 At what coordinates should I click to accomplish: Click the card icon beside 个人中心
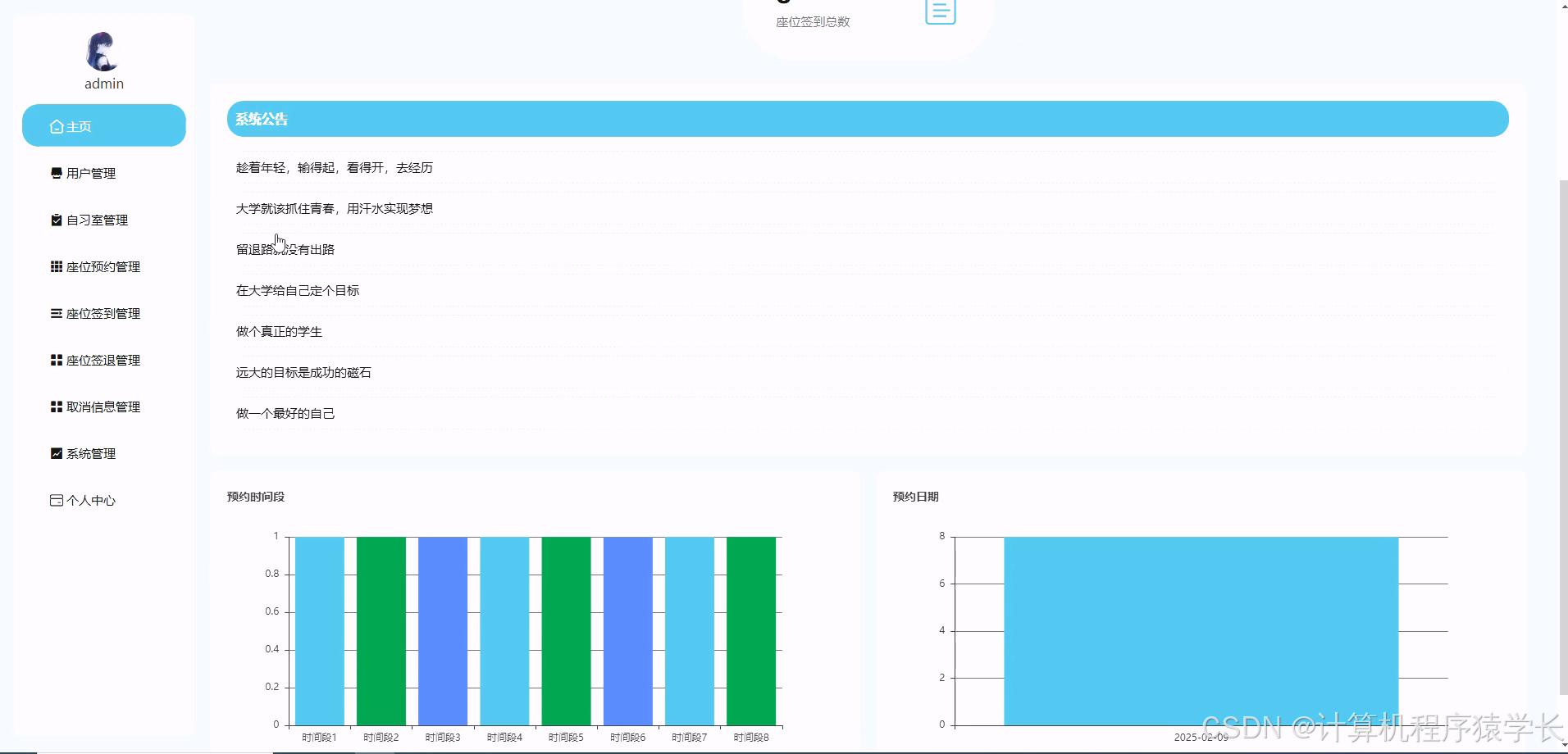57,500
